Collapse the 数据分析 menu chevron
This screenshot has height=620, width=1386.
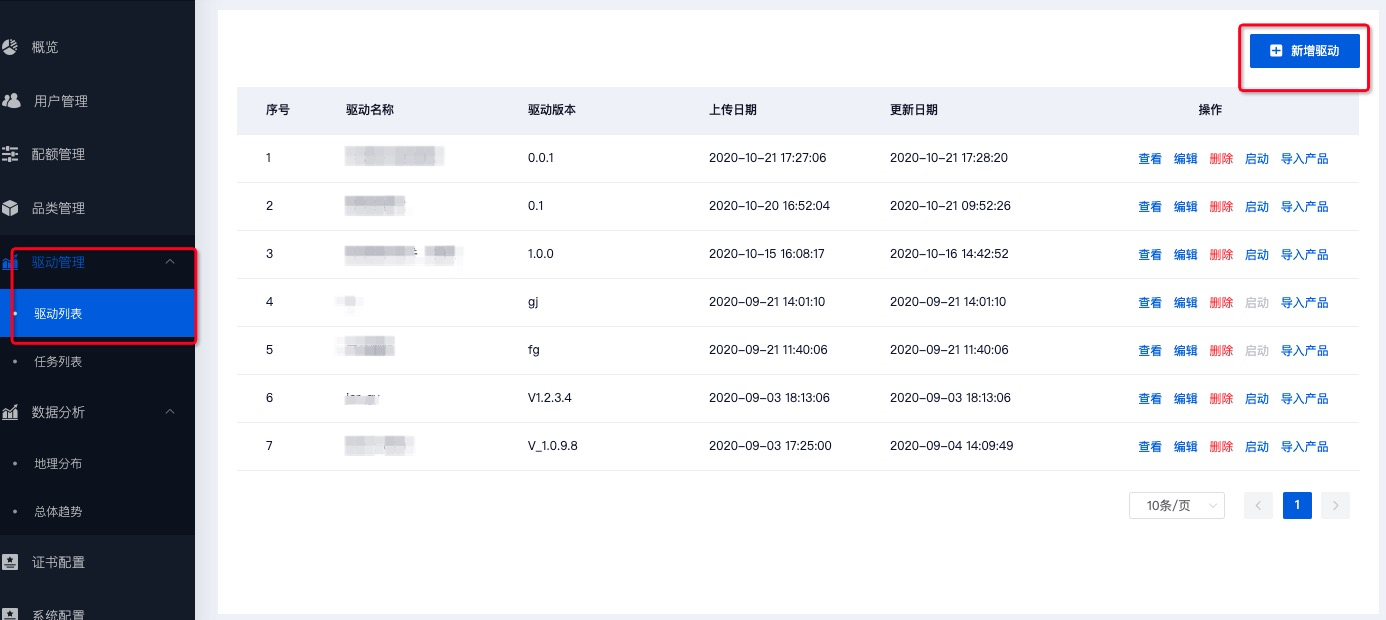(170, 412)
